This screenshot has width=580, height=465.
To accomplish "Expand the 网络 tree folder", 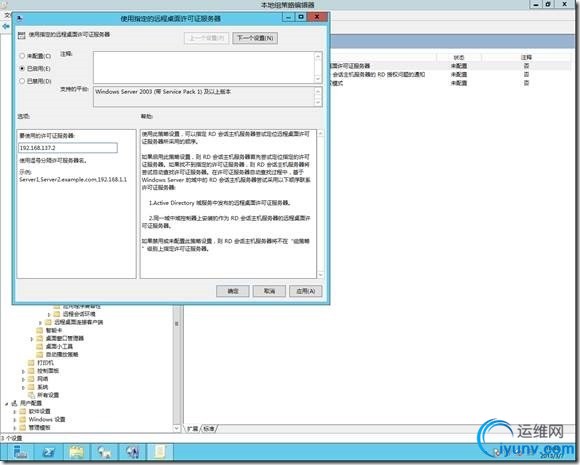I will click(23, 379).
